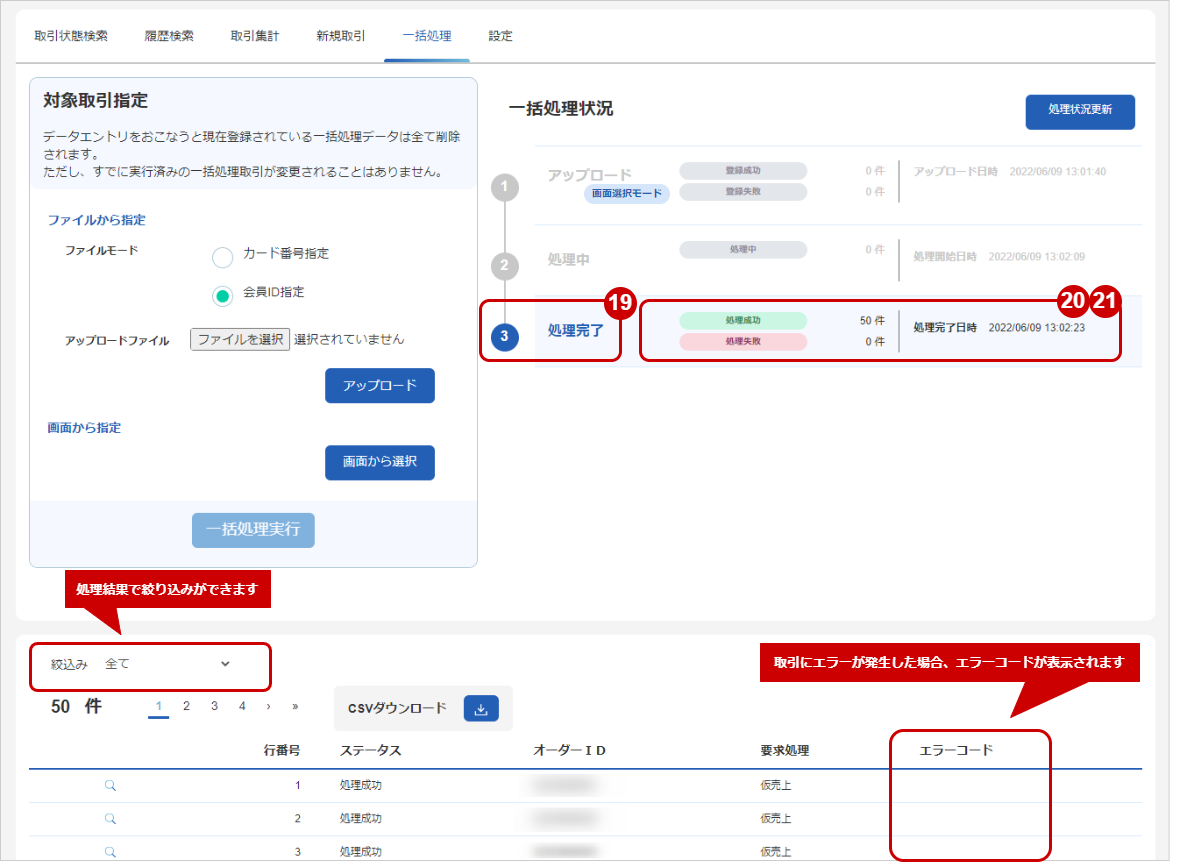This screenshot has height=862, width=1195.
Task: Click step 2 circle for 処理中
Action: 505,266
